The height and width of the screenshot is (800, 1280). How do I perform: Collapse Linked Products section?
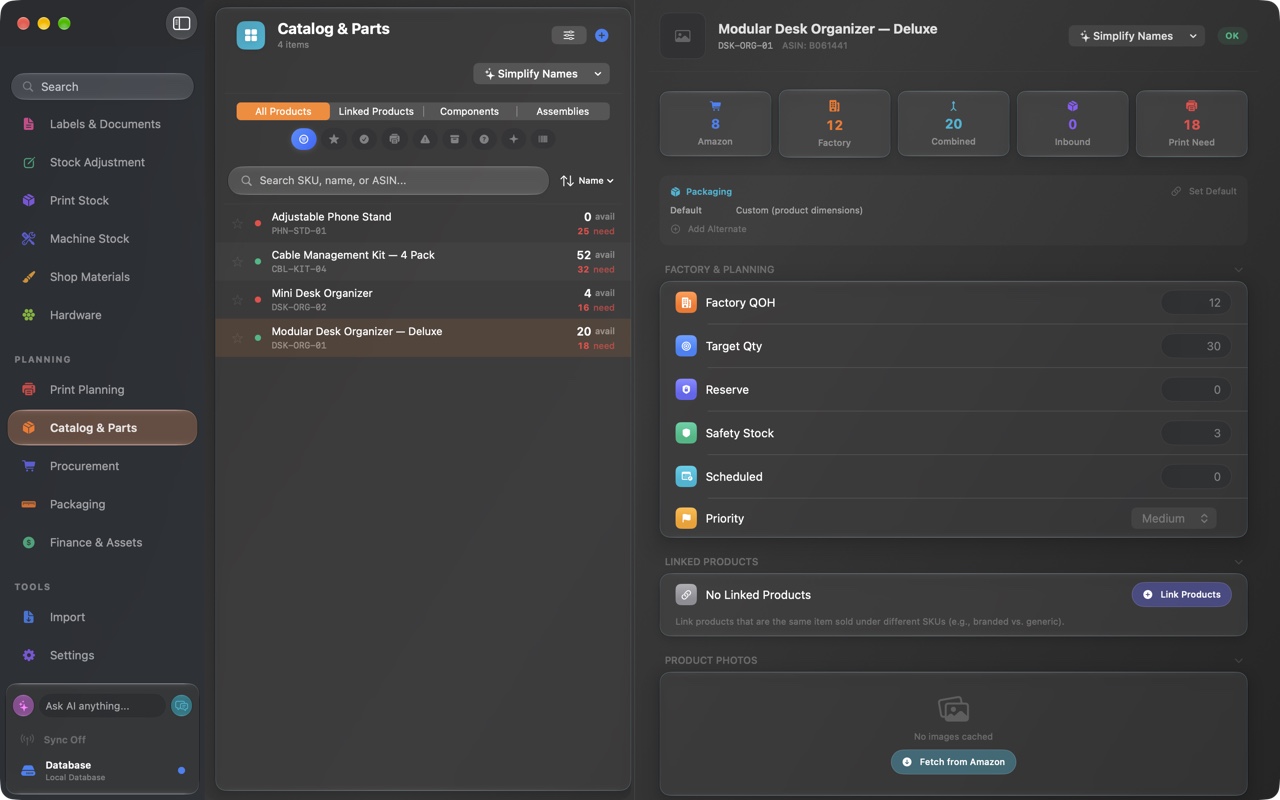click(1239, 561)
